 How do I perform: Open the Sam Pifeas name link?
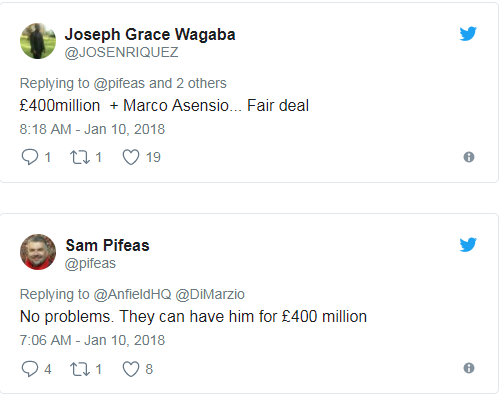(x=107, y=245)
